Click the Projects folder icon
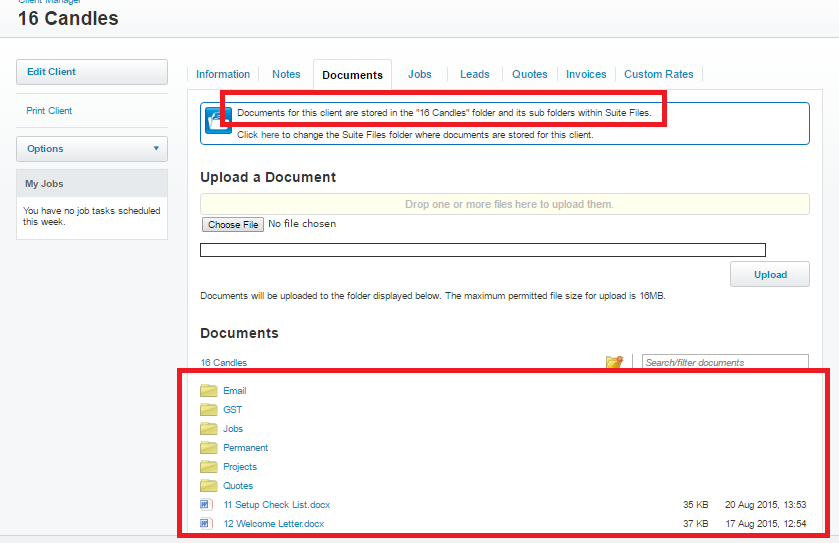This screenshot has width=839, height=543. click(209, 466)
